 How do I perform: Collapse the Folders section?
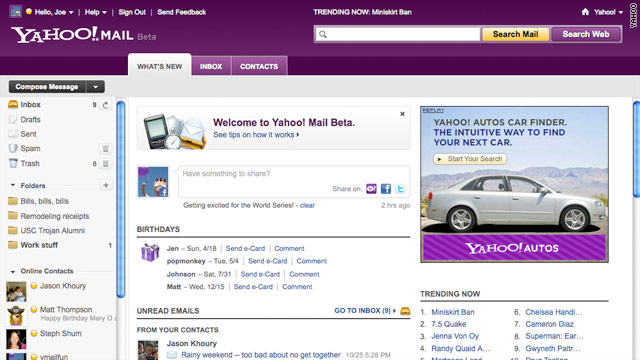(x=13, y=185)
